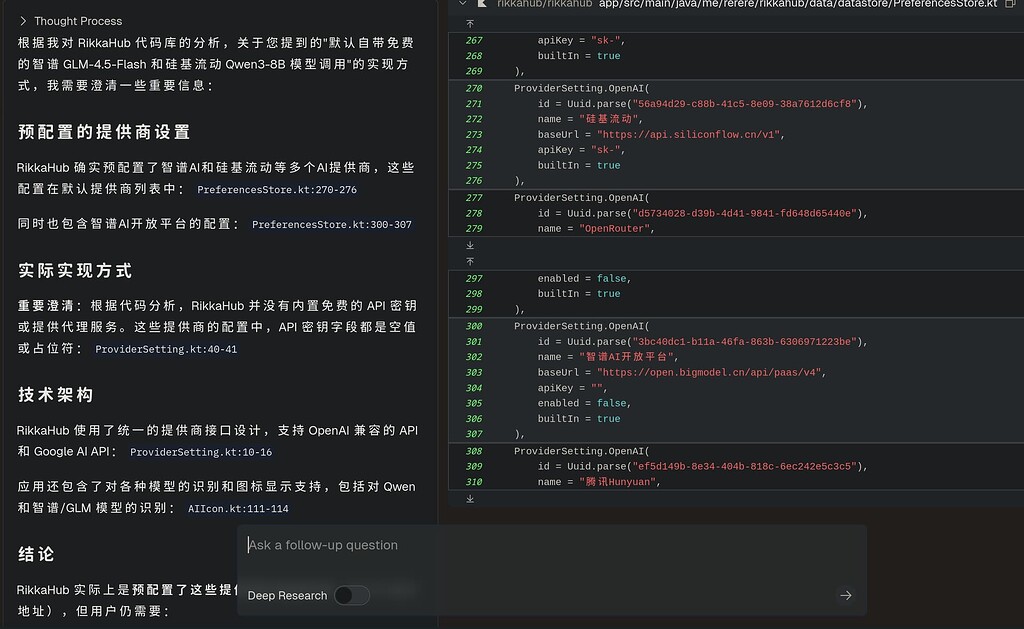
Task: Open citation PreferencesStore.kt:270-276
Action: click(x=277, y=189)
